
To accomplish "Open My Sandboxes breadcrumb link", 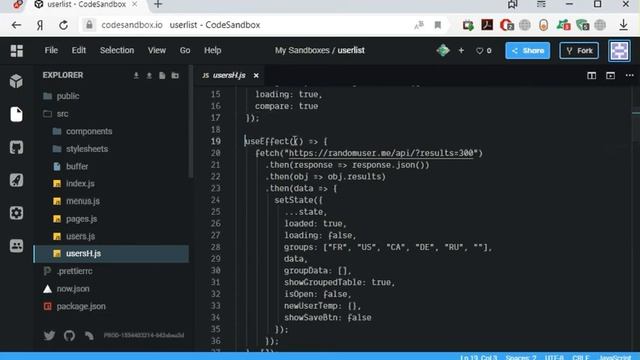I will coord(302,50).
